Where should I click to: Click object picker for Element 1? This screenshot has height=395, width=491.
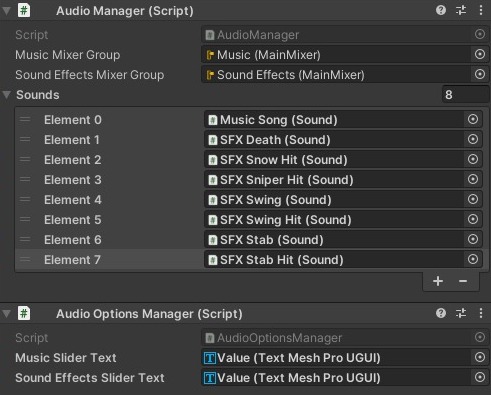[473, 139]
